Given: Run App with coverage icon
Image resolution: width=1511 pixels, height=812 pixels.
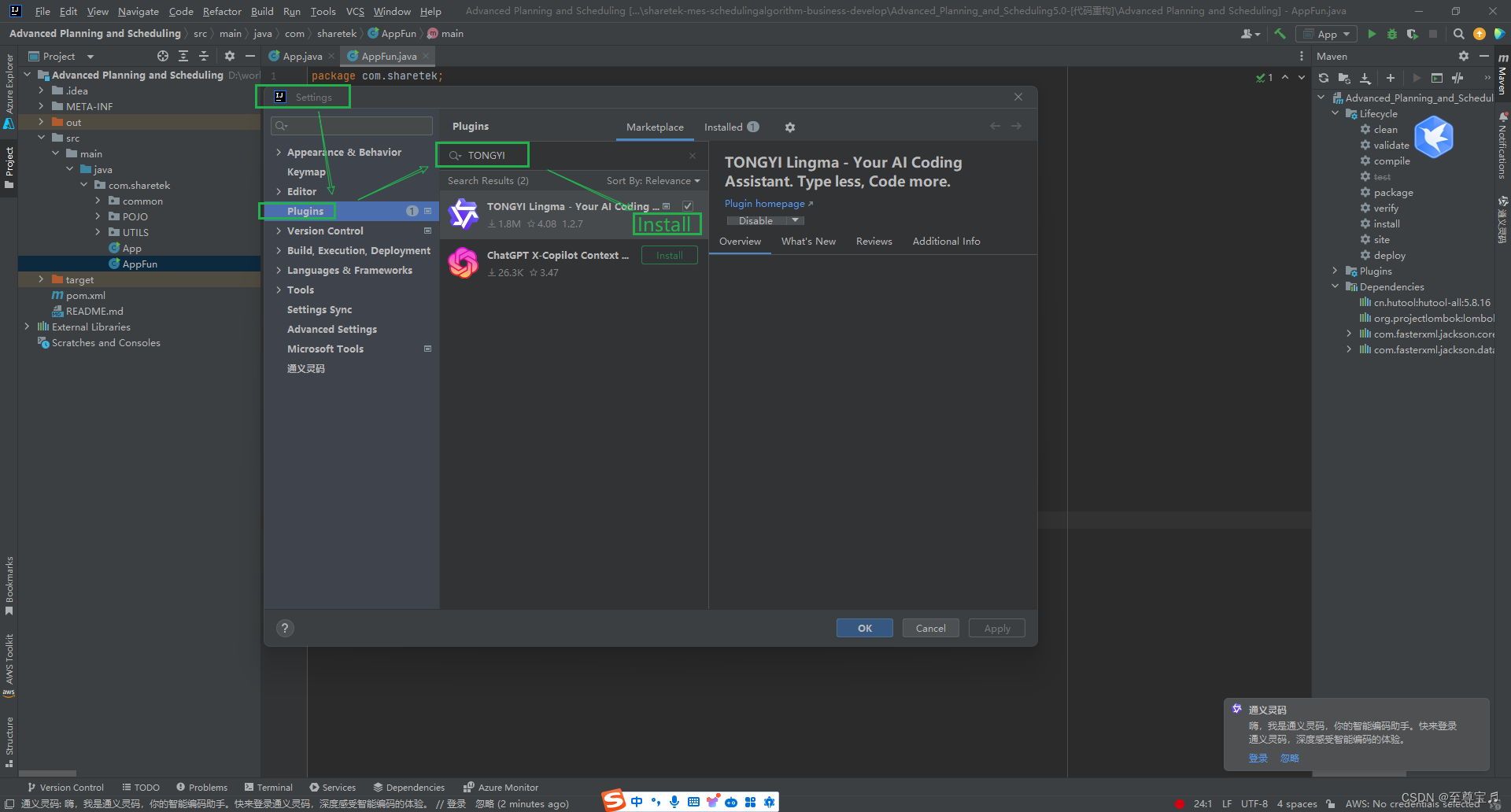Looking at the screenshot, I should click(1412, 34).
